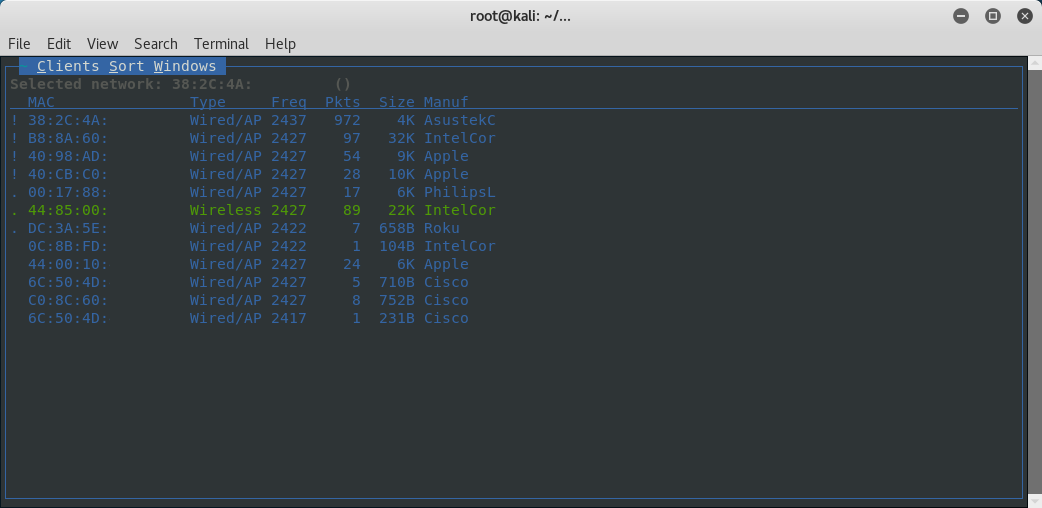Viewport: 1042px width, 508px height.
Task: Open the File menu
Action: coord(19,44)
